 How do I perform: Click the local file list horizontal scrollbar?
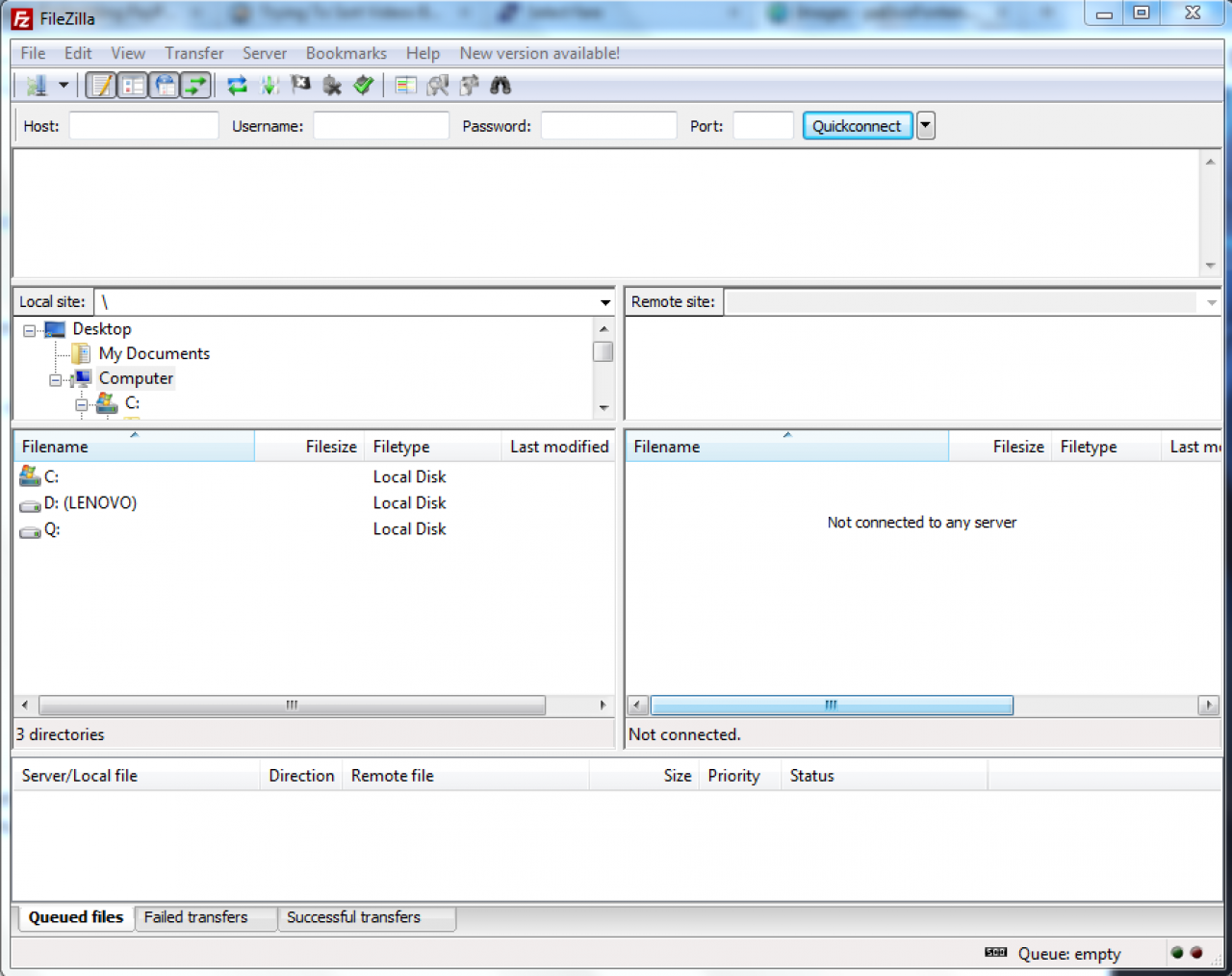coord(292,706)
